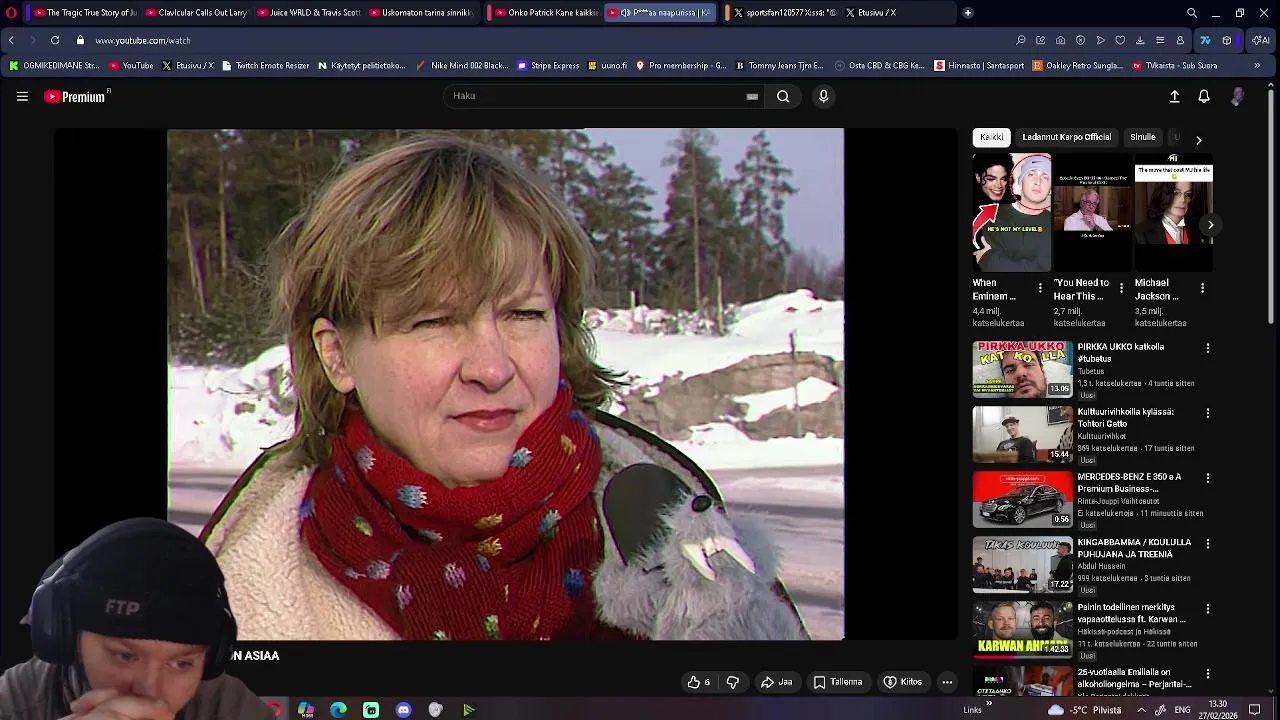
Task: Open options for MERCEDES-BENZ E 350 video
Action: point(1207,478)
